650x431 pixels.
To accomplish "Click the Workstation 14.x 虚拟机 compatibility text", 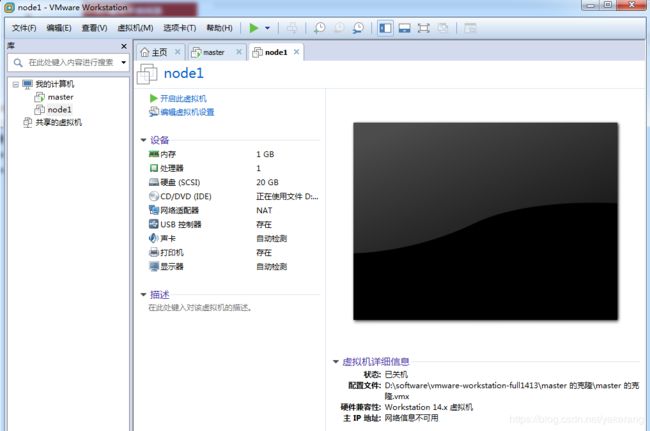I will pos(429,407).
